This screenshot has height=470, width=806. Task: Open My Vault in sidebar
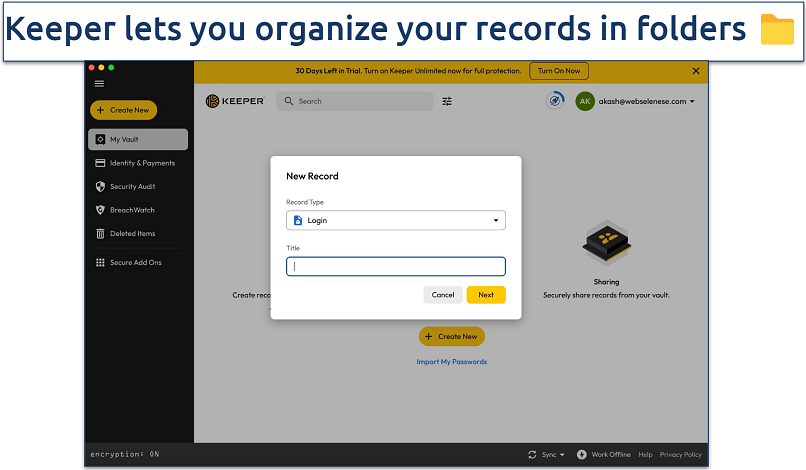(137, 139)
